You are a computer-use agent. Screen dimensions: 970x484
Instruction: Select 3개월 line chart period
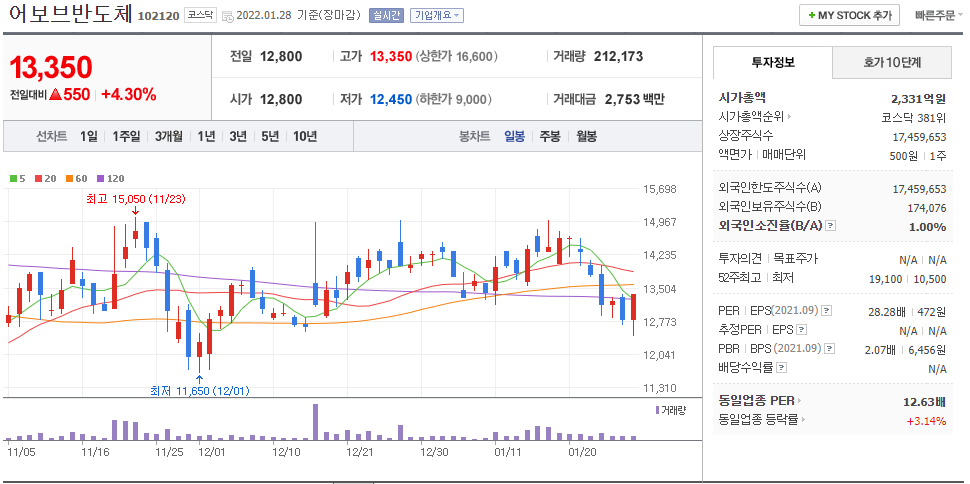coord(169,136)
